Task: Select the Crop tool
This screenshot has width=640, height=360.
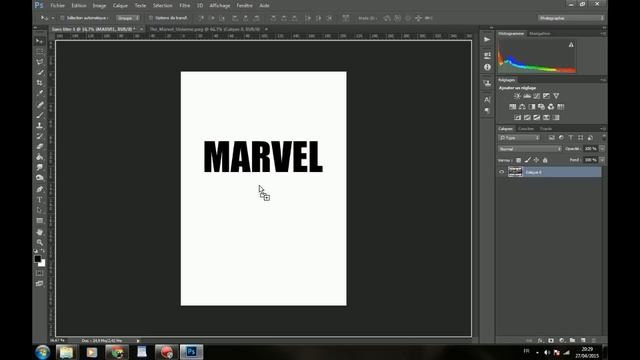Action: 39,83
